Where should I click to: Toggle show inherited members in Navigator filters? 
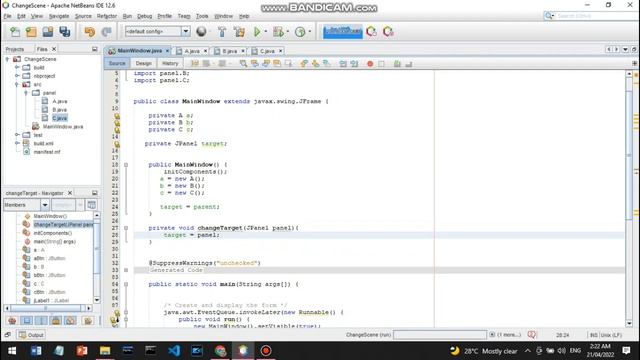(12, 320)
